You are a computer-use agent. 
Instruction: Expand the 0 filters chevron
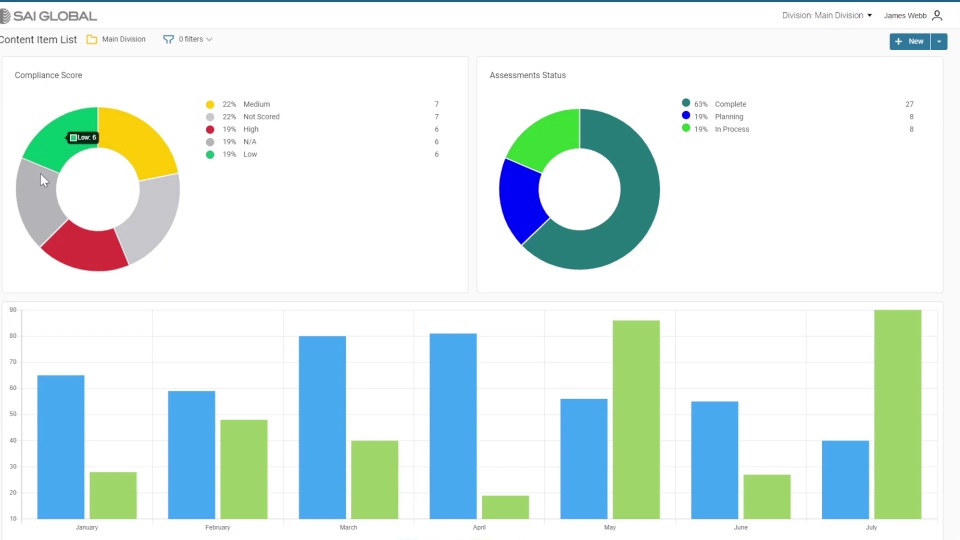(x=209, y=39)
